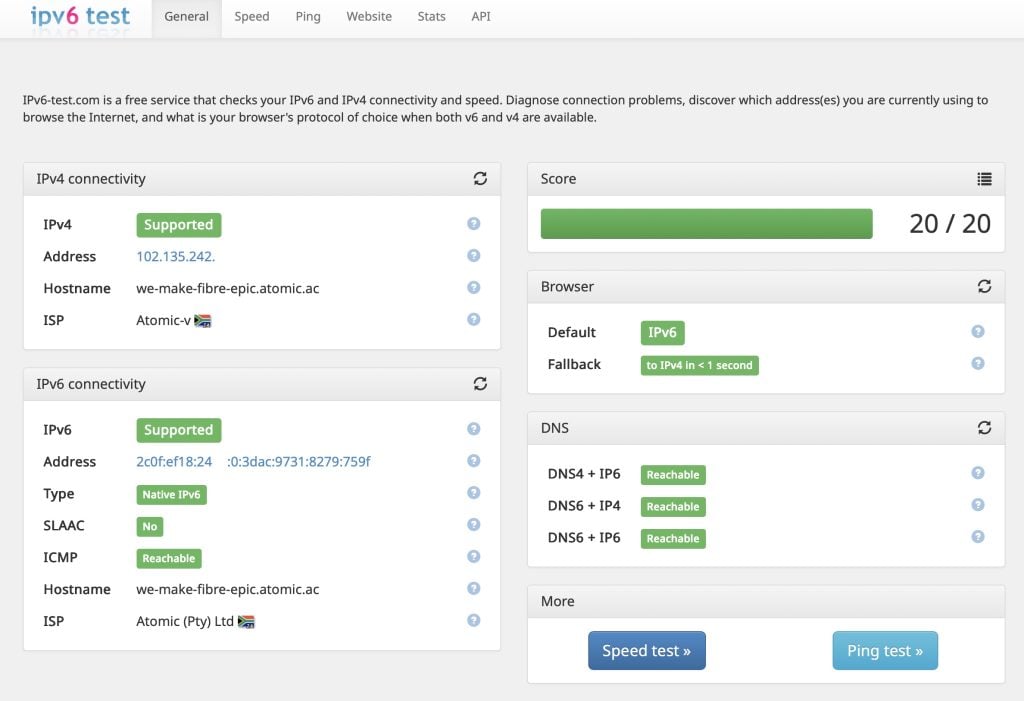Click the Atomic-v ISP name
Image resolution: width=1024 pixels, height=701 pixels.
pyautogui.click(x=163, y=320)
